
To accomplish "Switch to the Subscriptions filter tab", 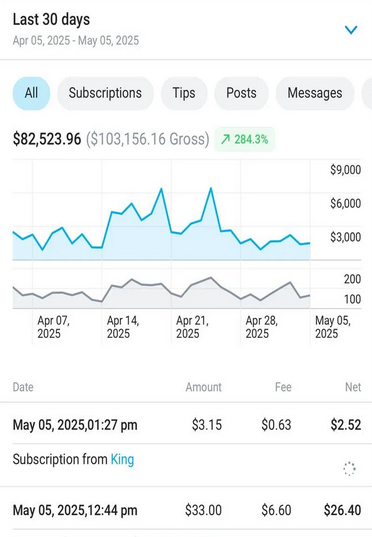I will [105, 93].
